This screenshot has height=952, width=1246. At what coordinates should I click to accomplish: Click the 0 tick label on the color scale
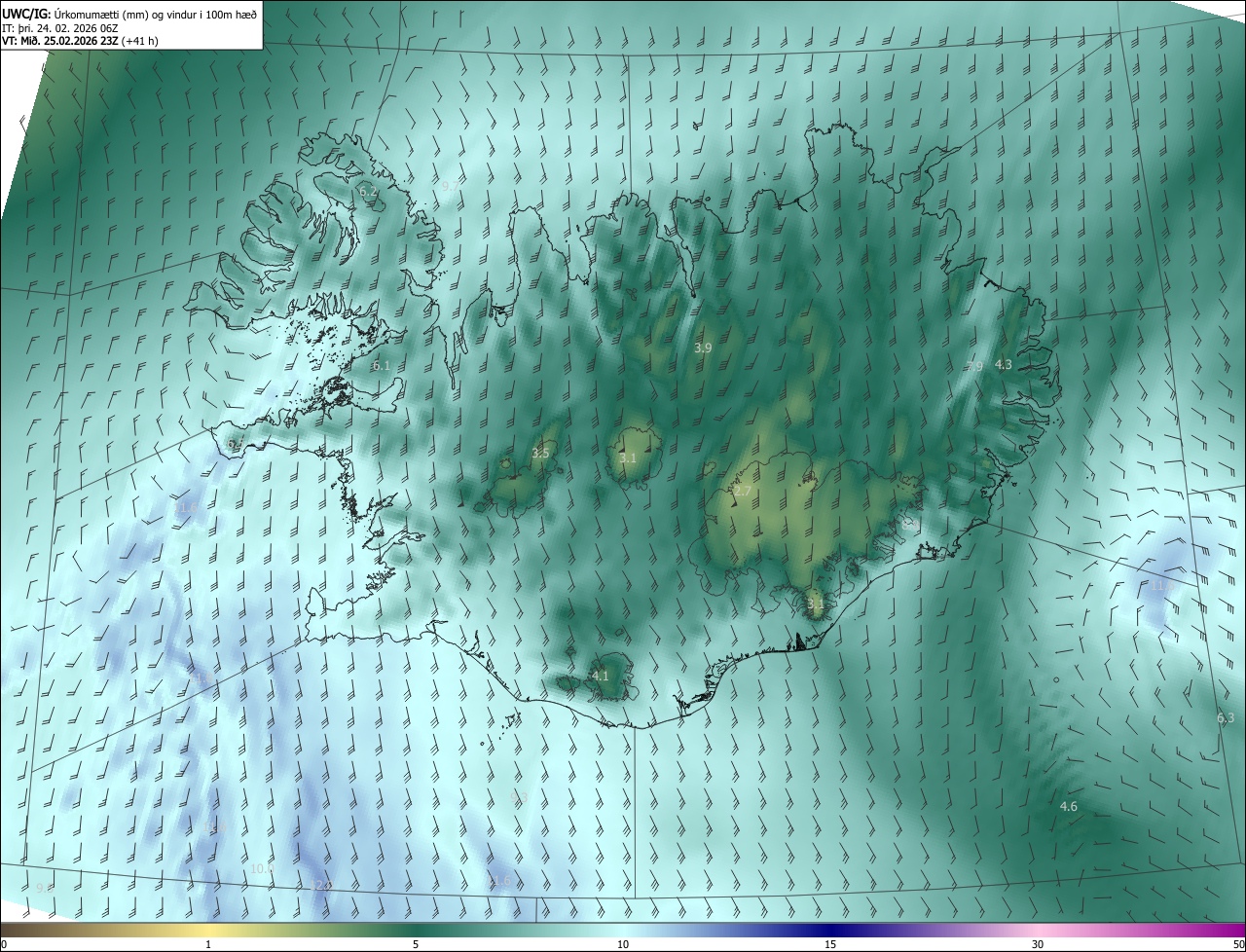(4, 944)
